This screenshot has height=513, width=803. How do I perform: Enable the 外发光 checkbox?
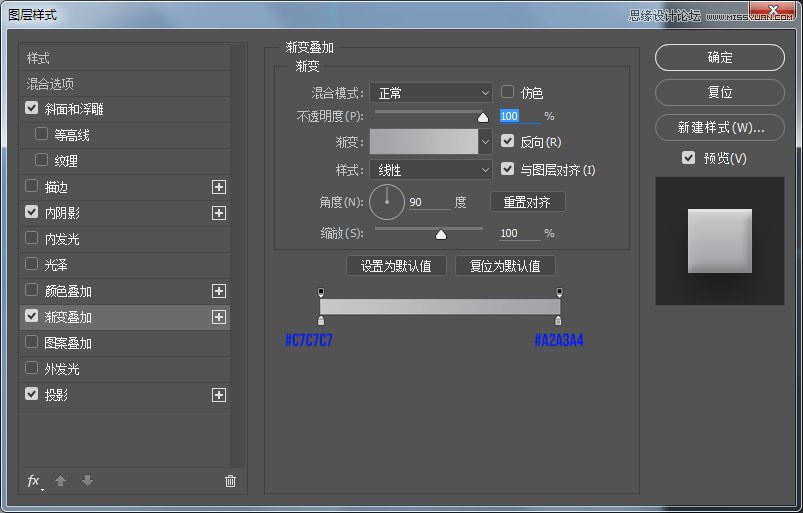tap(31, 368)
